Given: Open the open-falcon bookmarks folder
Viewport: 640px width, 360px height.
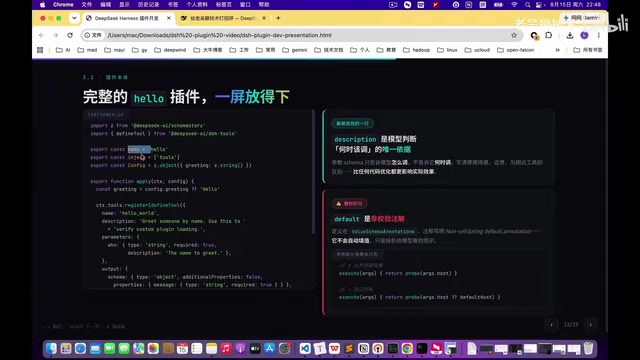Looking at the screenshot, I should 516,50.
